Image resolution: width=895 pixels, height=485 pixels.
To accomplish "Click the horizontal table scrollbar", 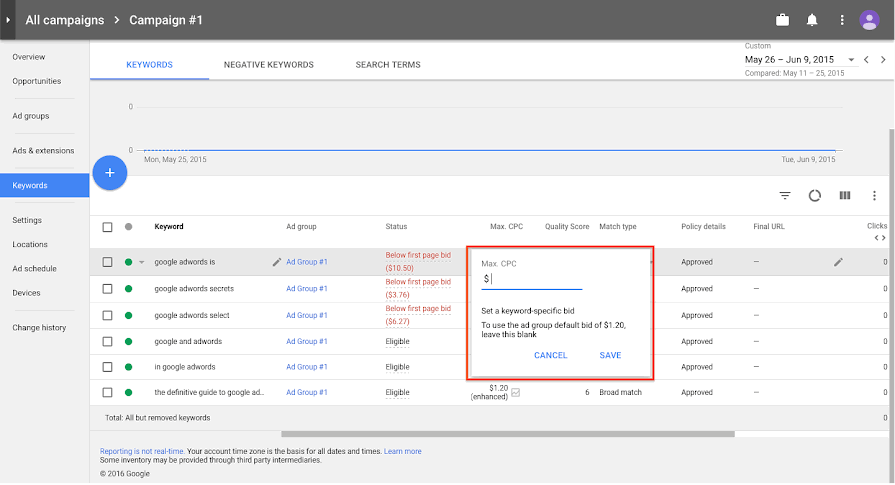I will pyautogui.click(x=508, y=434).
